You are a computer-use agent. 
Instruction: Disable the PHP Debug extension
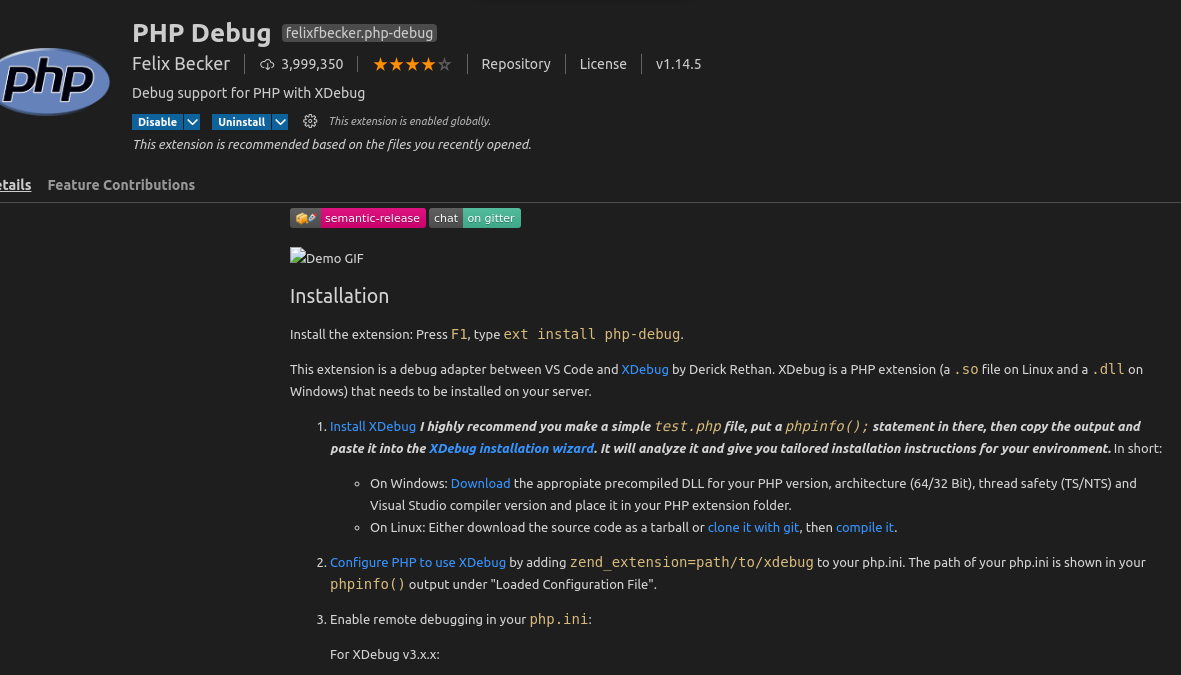point(157,122)
